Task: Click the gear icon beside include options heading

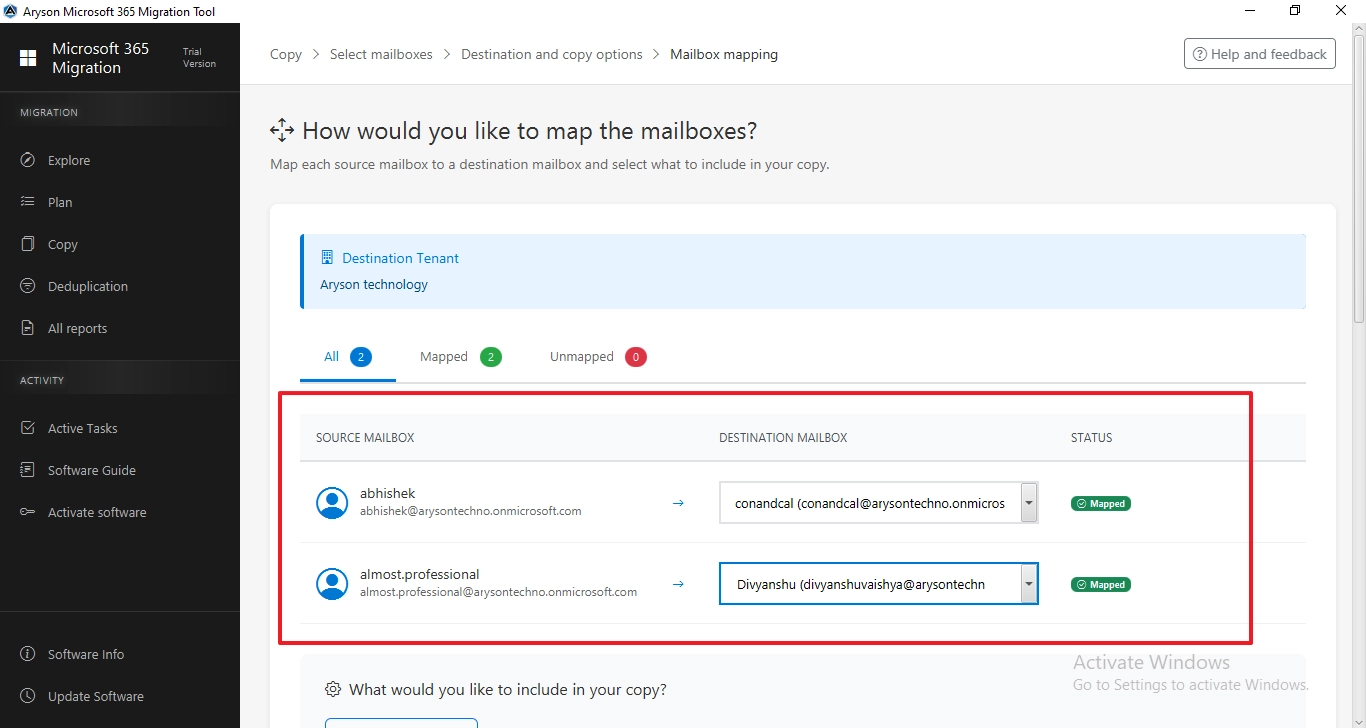Action: [333, 689]
